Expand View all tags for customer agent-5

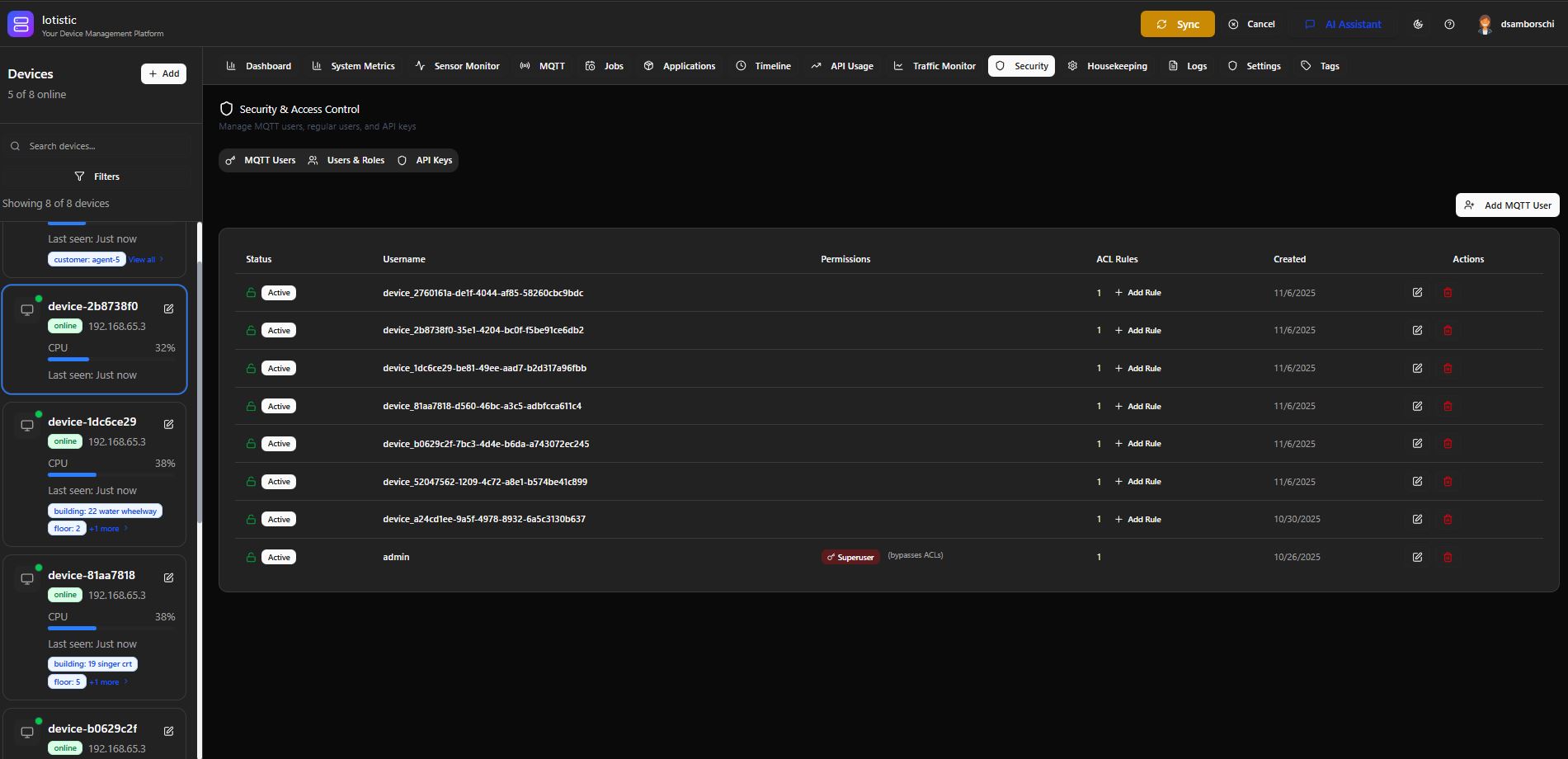point(143,259)
